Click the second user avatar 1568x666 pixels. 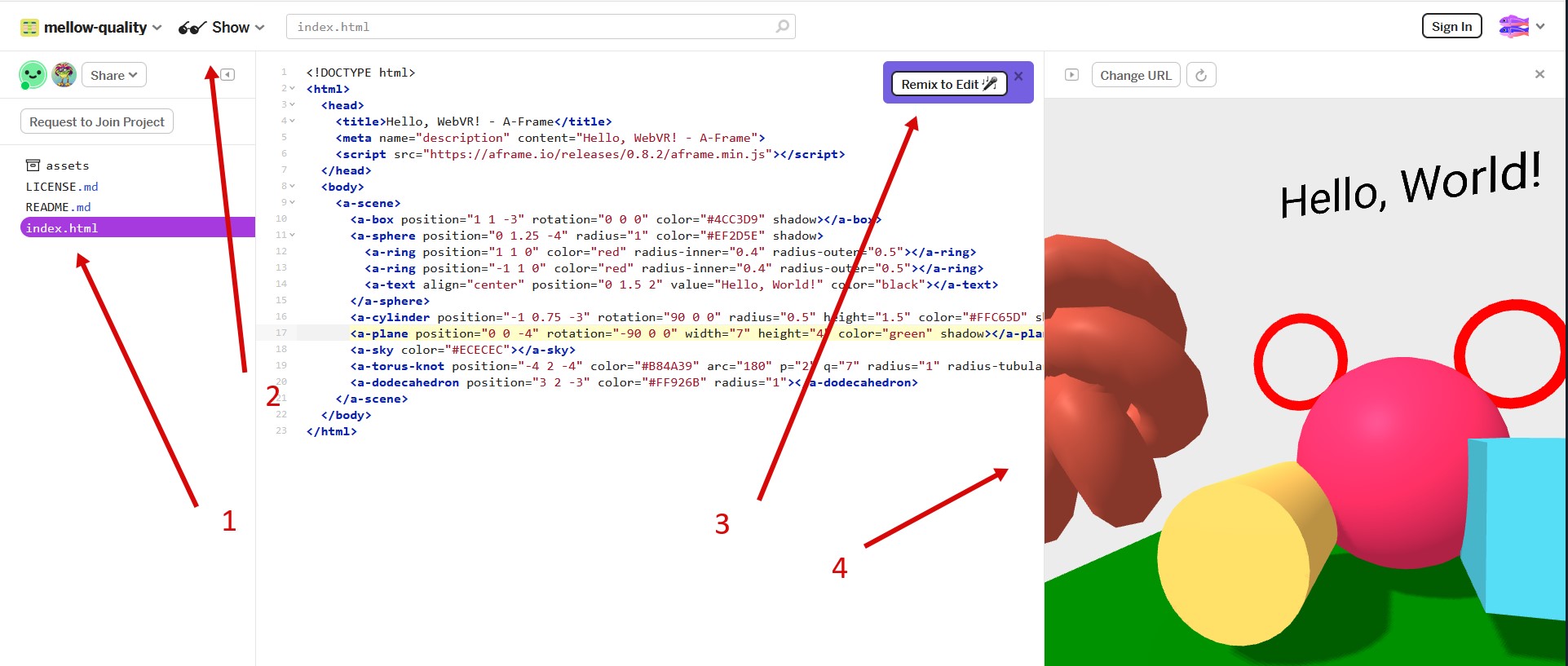[64, 75]
